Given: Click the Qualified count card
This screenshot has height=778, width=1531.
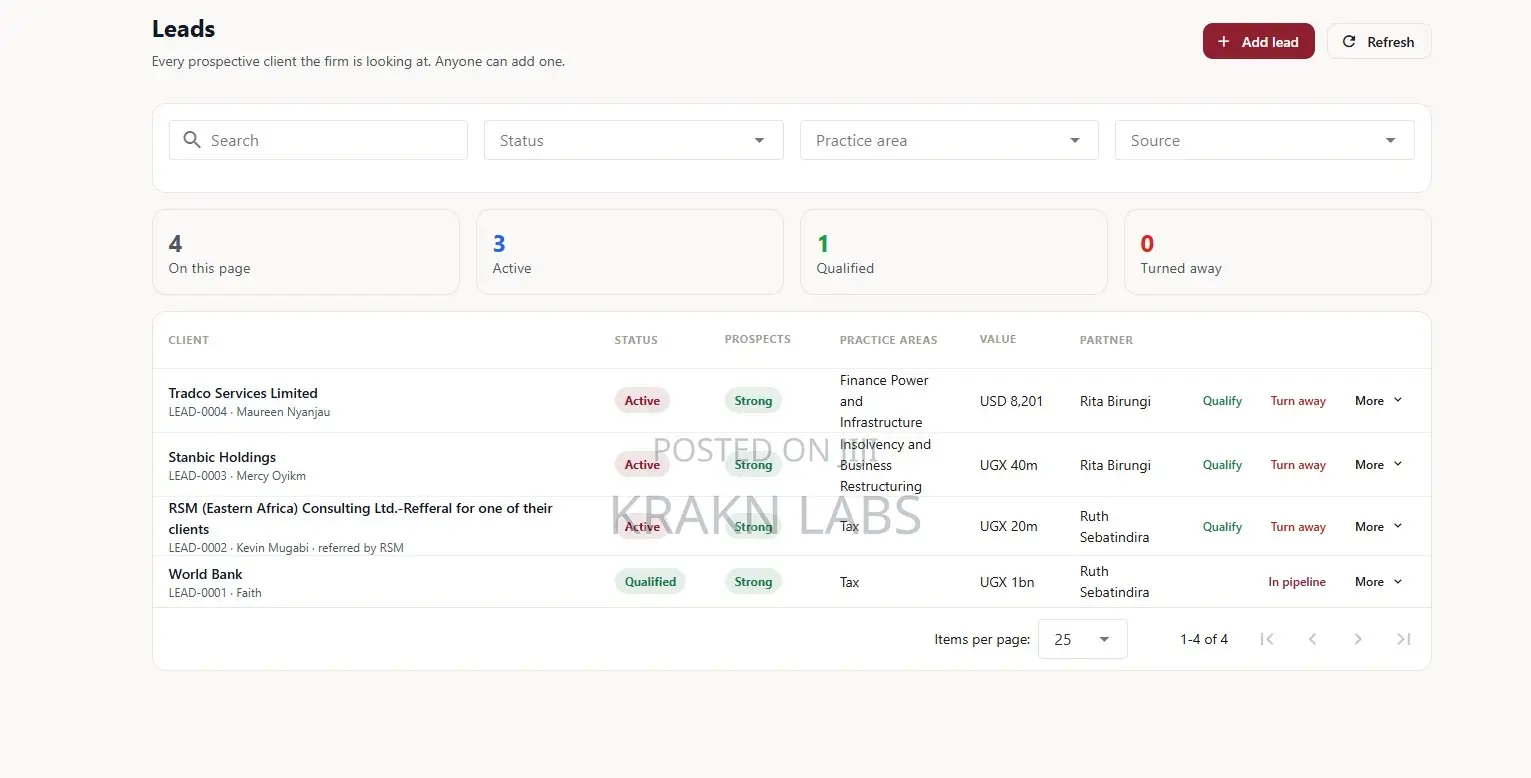Looking at the screenshot, I should click(x=953, y=252).
